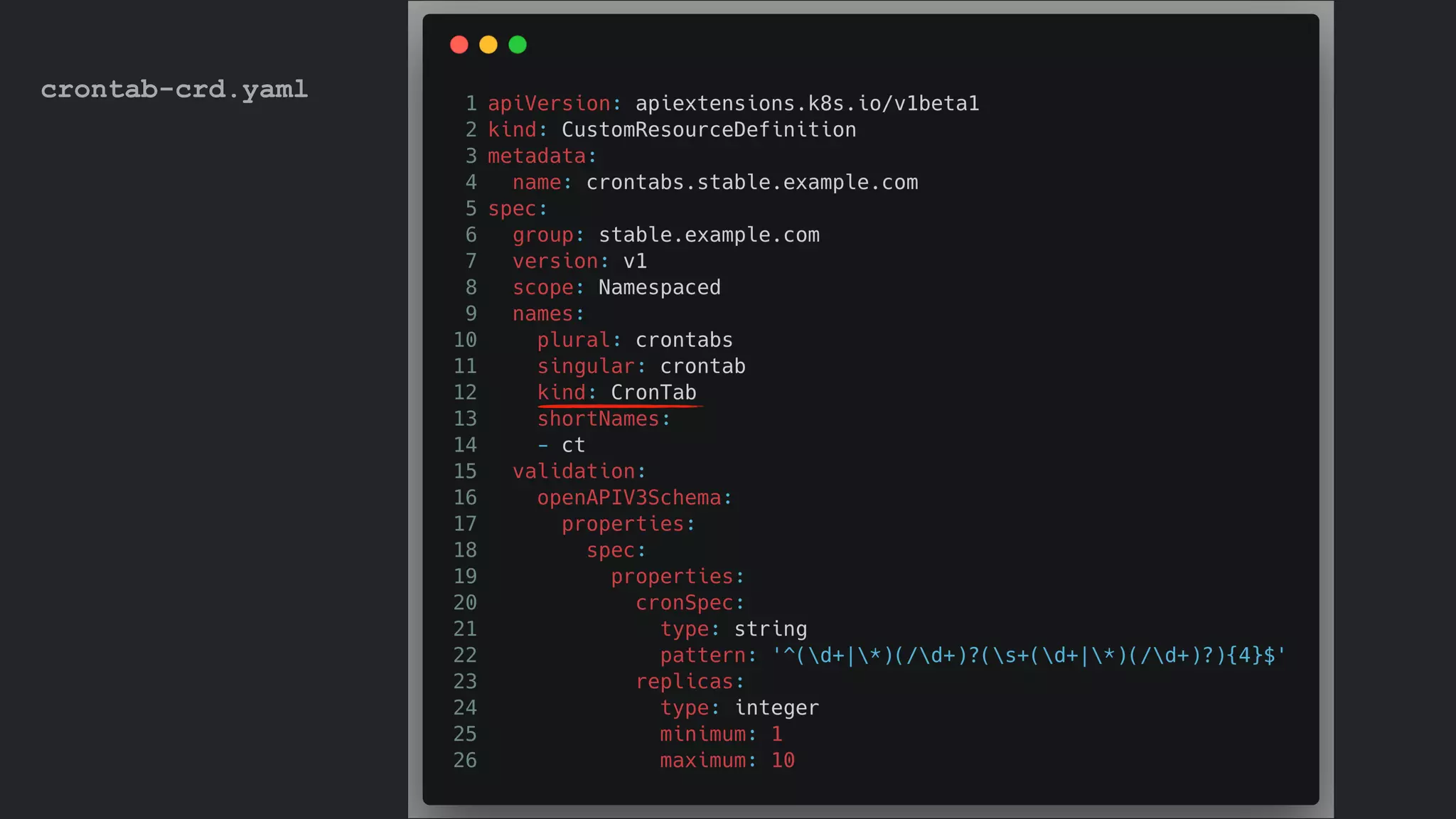Click the Namespaced scope value
The width and height of the screenshot is (1456, 819).
pyautogui.click(x=659, y=288)
